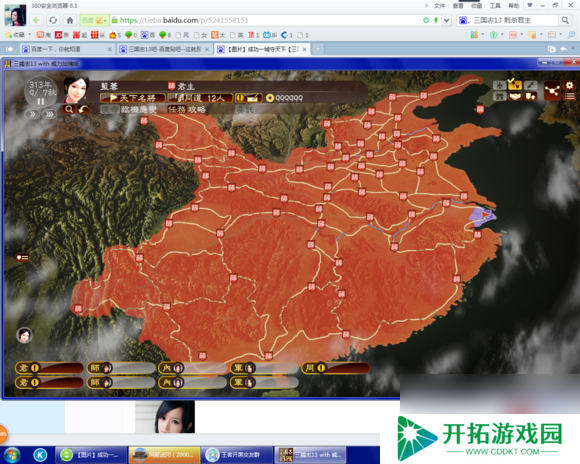The height and width of the screenshot is (464, 580).
Task: Toggle the yellow checked faction map filter
Action: [515, 85]
